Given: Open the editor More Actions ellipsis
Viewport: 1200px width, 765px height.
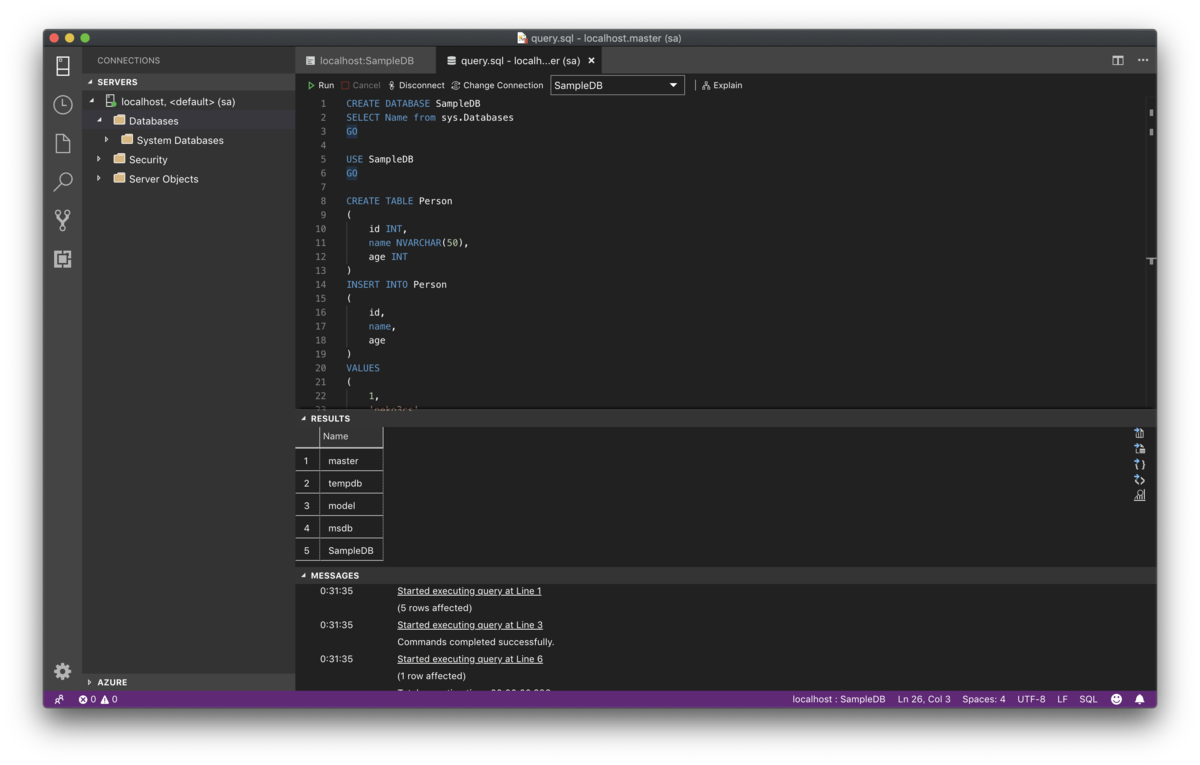Looking at the screenshot, I should pyautogui.click(x=1143, y=60).
